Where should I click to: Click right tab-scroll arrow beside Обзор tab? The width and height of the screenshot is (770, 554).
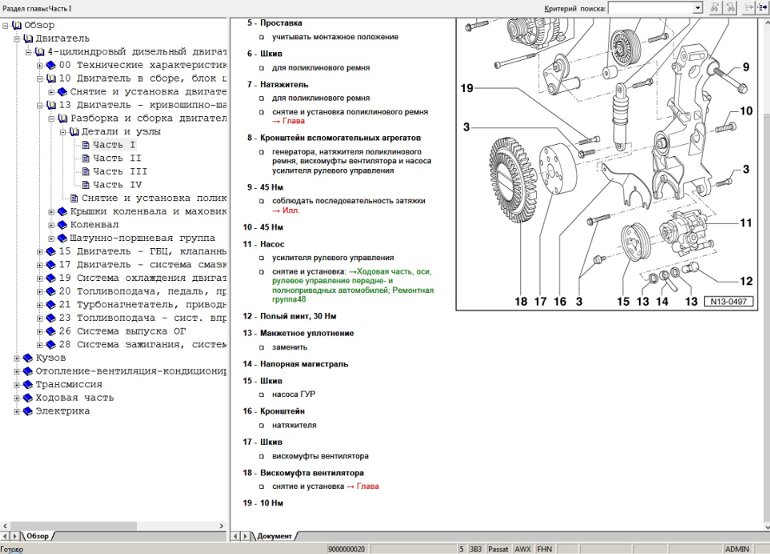pyautogui.click(x=15, y=536)
